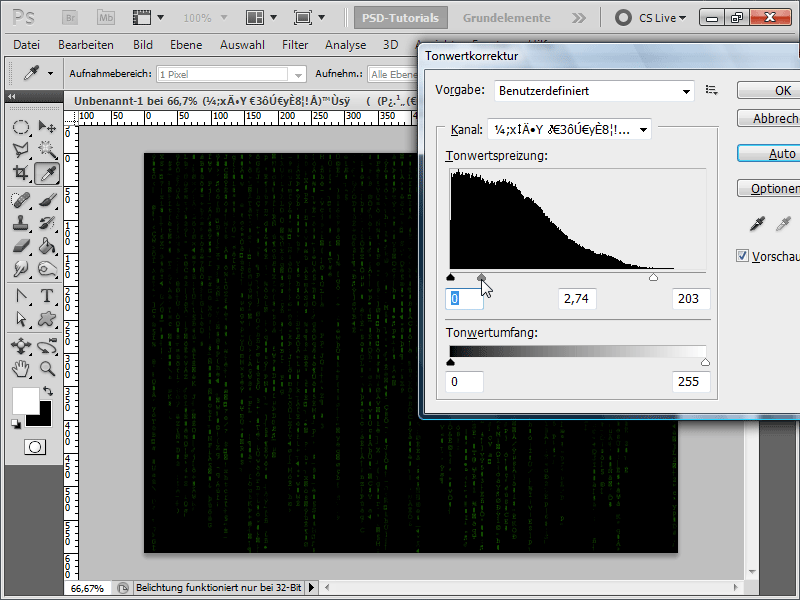Select the Path Selection tool
The height and width of the screenshot is (600, 800).
pos(20,319)
